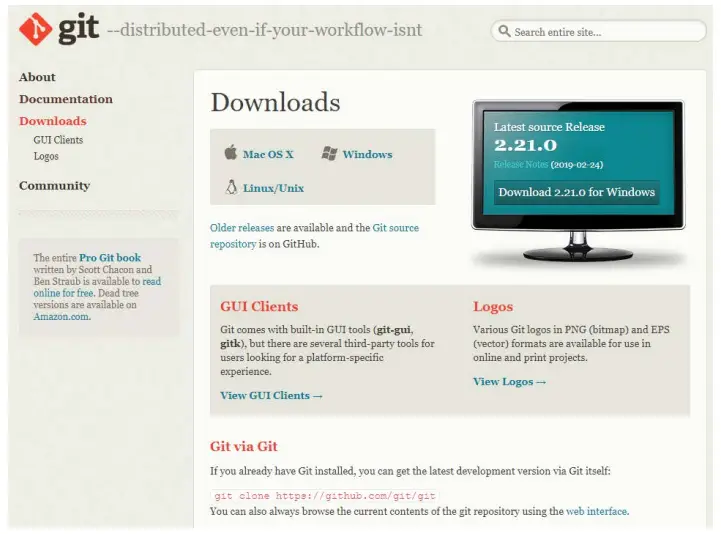Image resolution: width=721 pixels, height=534 pixels.
Task: Click the Windows flag icon
Action: click(x=329, y=154)
